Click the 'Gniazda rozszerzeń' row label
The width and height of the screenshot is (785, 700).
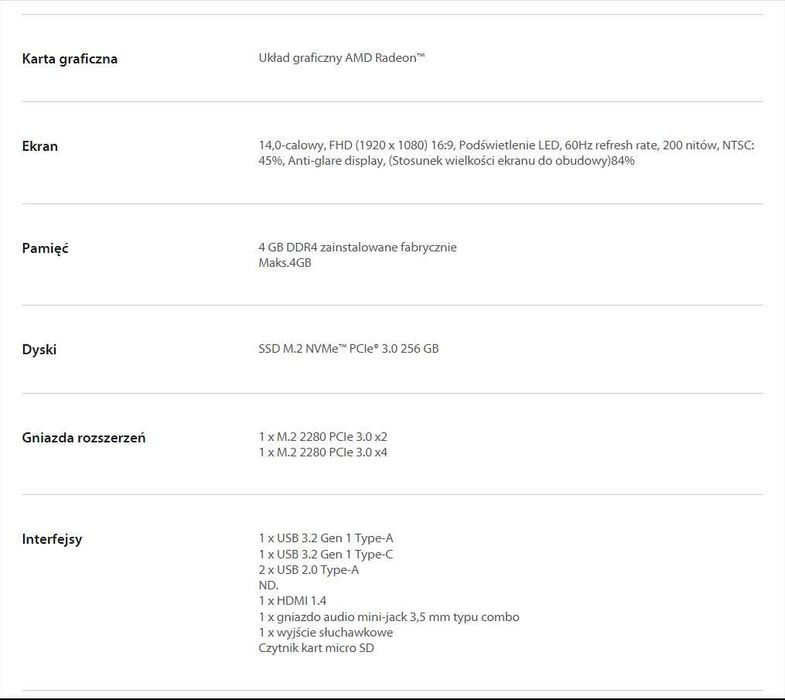(x=84, y=438)
